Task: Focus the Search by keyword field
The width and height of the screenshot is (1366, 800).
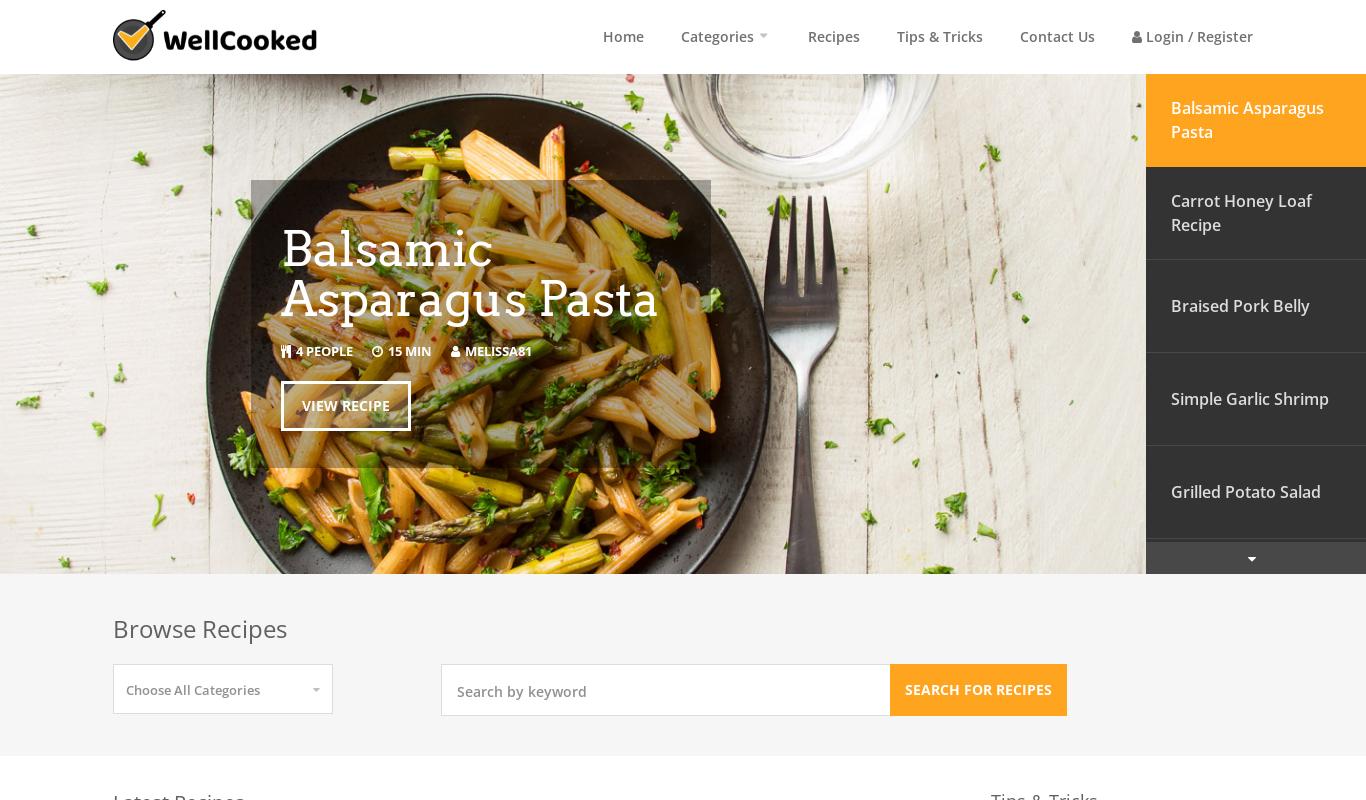Action: click(666, 690)
